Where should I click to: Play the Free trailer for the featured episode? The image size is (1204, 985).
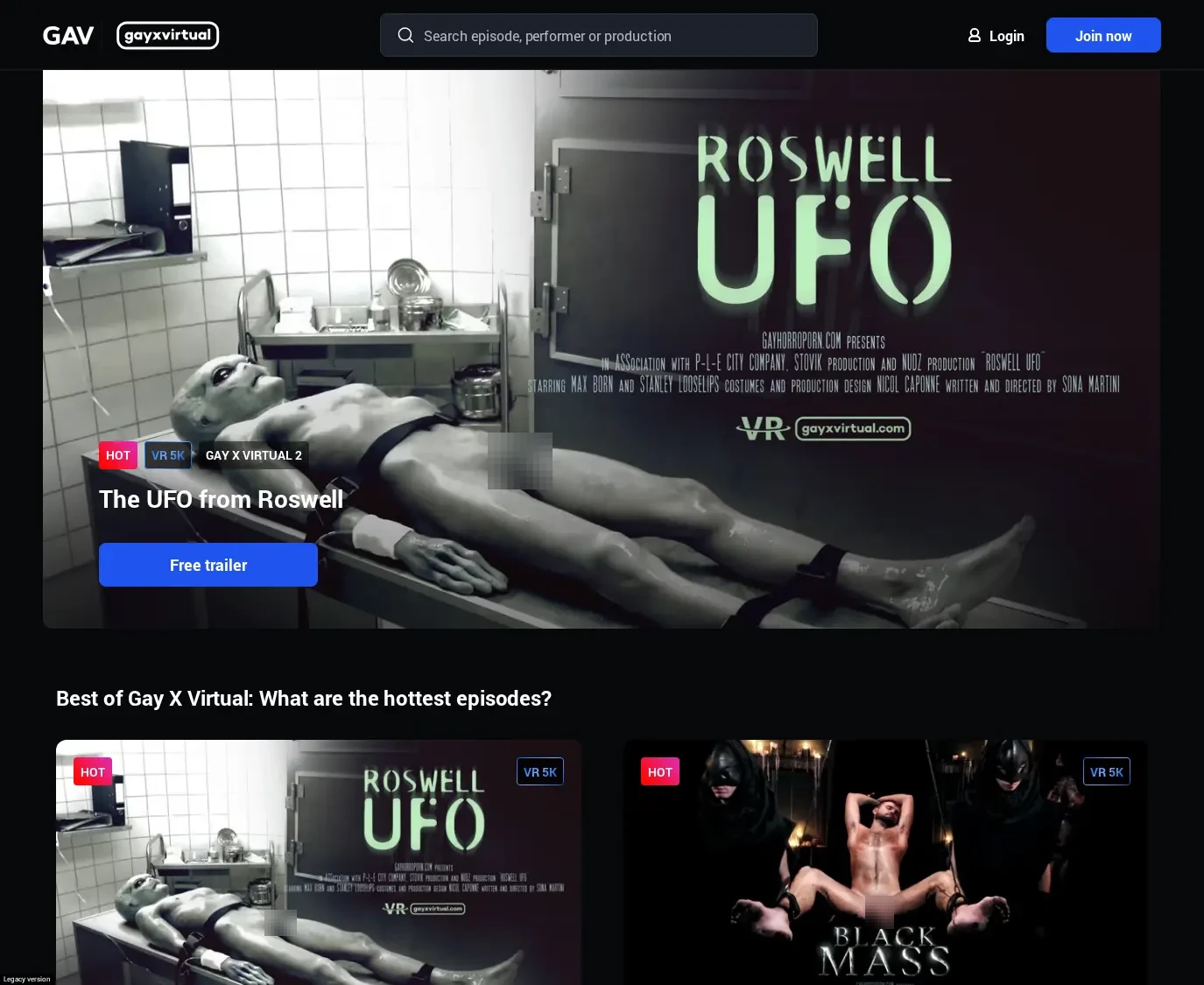tap(208, 565)
